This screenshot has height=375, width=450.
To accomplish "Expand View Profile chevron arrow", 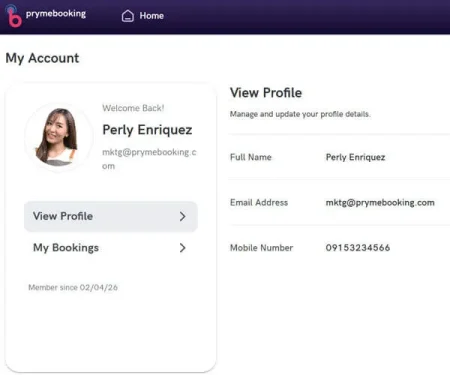I will click(182, 216).
